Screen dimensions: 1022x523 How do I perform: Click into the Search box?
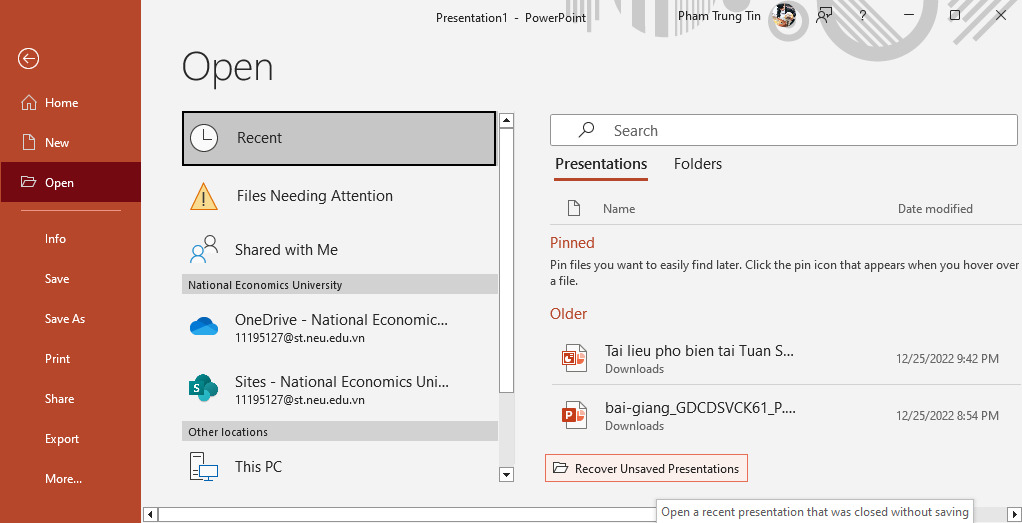point(783,130)
